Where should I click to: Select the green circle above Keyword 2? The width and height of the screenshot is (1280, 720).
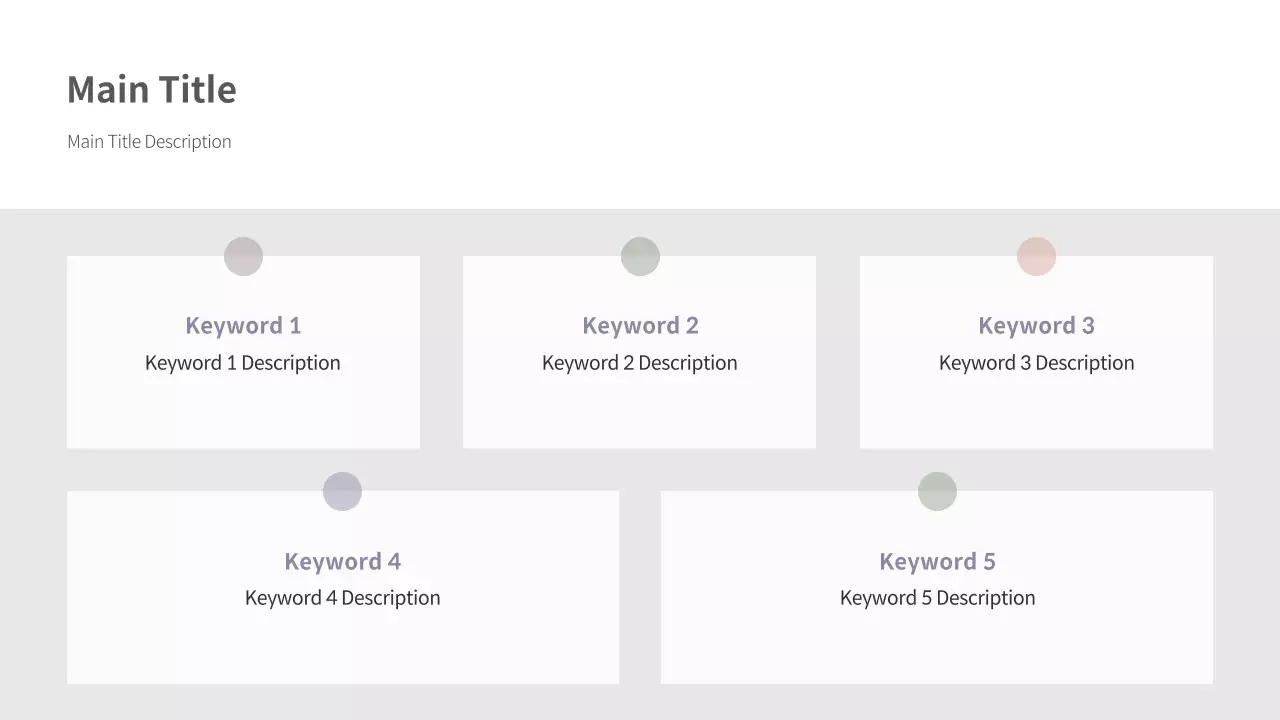[640, 256]
